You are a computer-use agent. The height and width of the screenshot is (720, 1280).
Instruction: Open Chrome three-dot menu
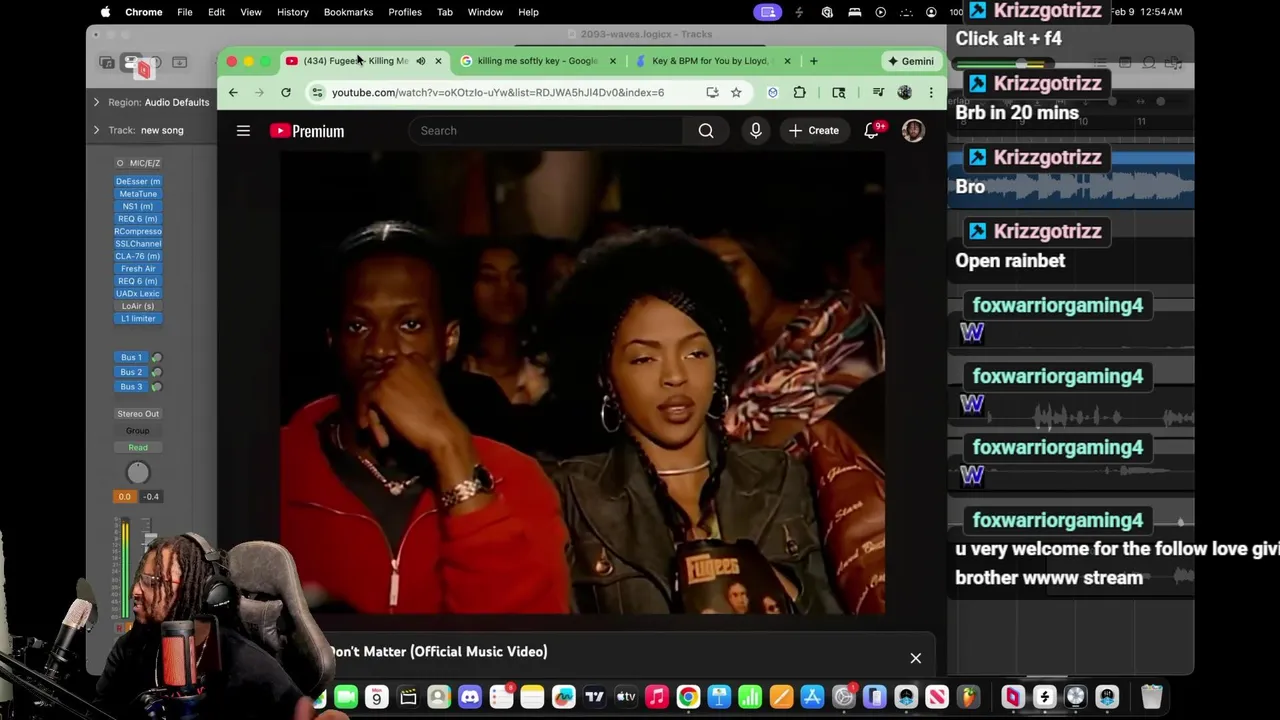click(931, 92)
